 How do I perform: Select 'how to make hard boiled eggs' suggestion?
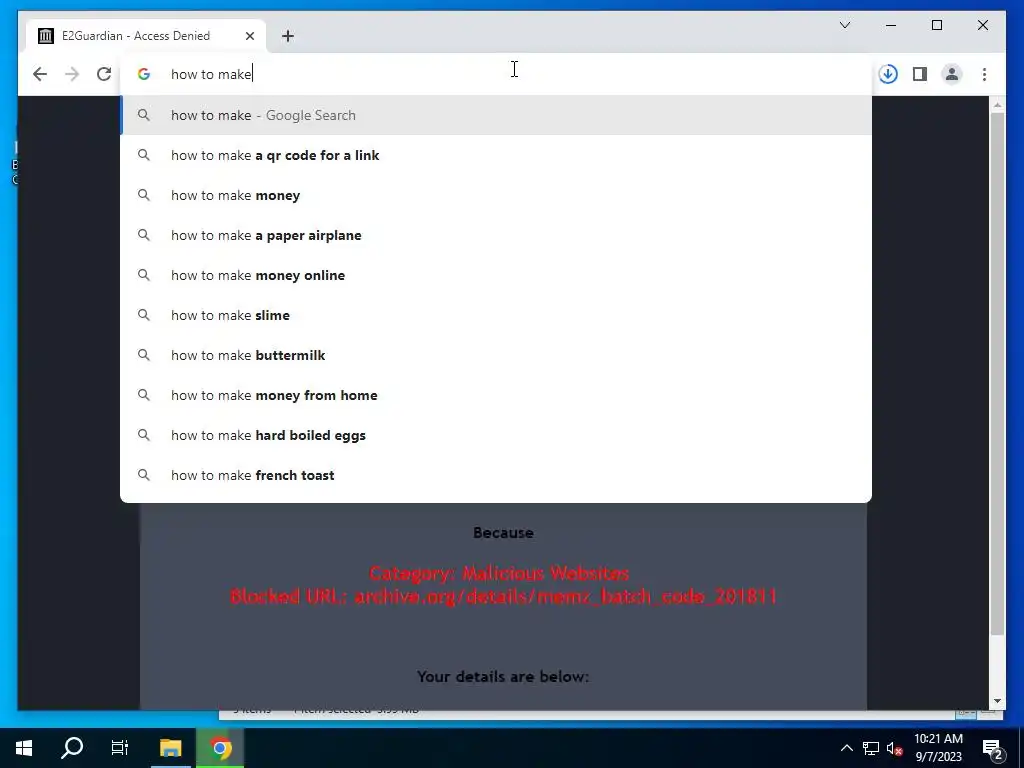pos(496,435)
